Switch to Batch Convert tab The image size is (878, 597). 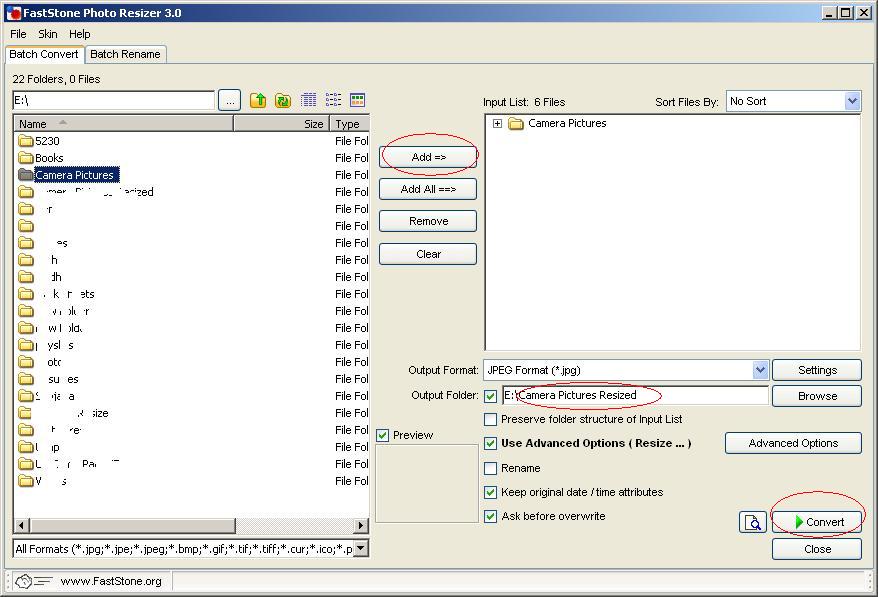[44, 54]
